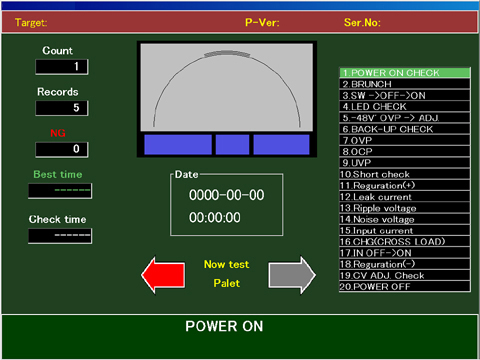Viewport: 480px width, 360px height.
Task: Click the gray right arrow
Action: (292, 275)
